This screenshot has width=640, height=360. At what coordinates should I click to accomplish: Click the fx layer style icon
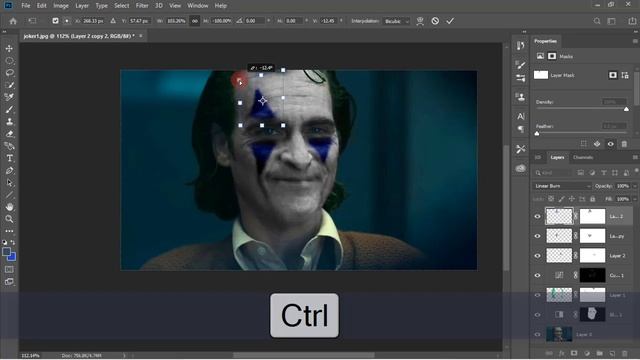coord(562,353)
